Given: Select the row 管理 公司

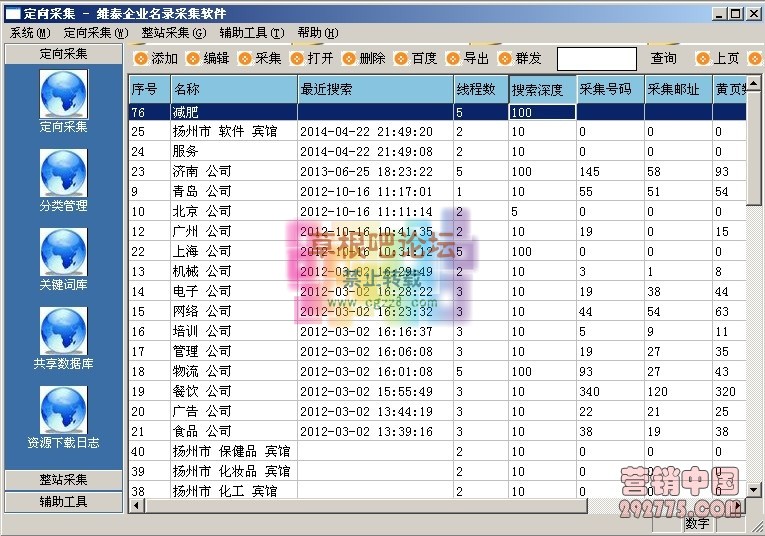Looking at the screenshot, I should tap(438, 352).
